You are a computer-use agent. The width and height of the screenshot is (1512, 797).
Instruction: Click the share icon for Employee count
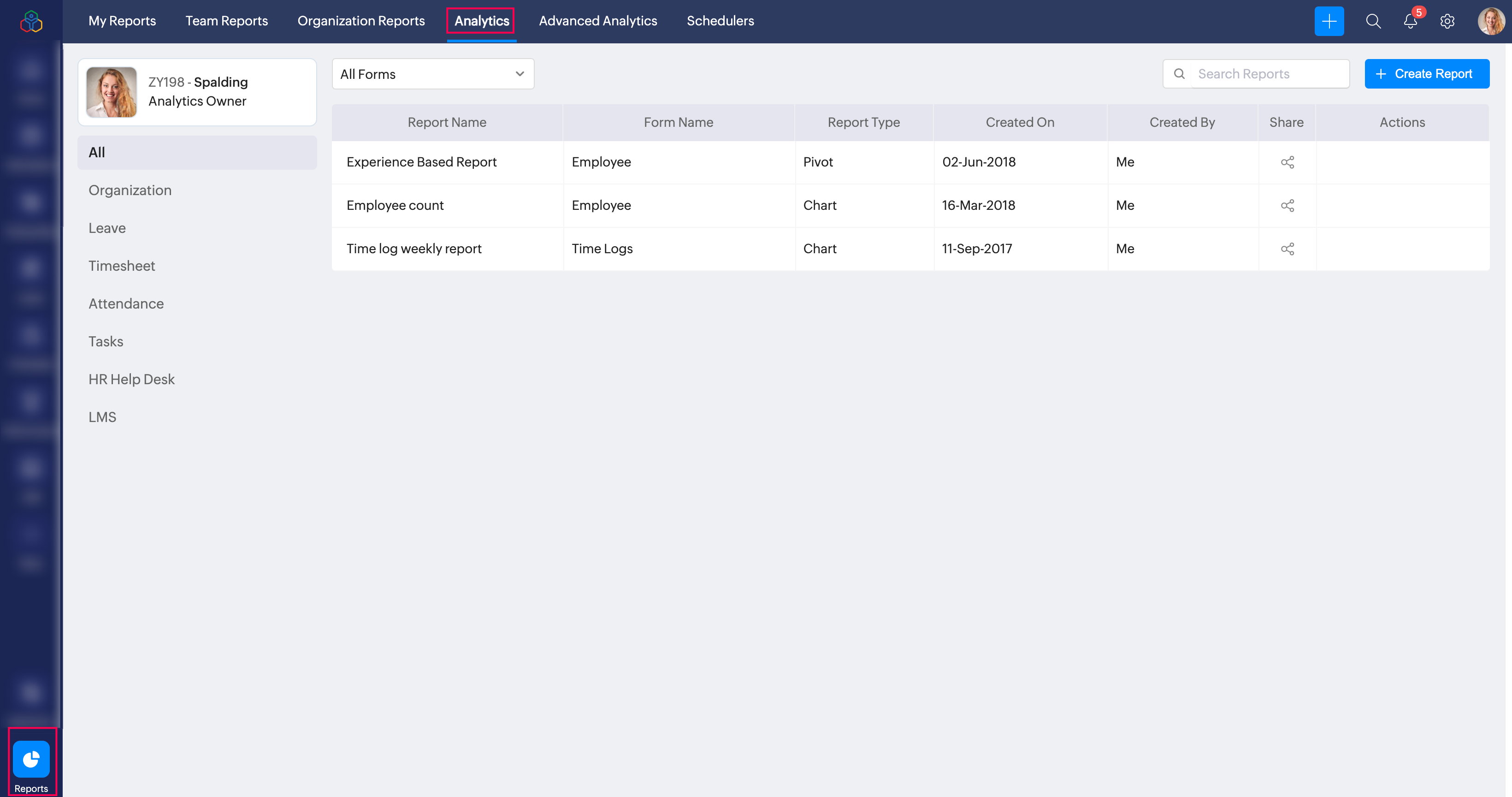1287,206
